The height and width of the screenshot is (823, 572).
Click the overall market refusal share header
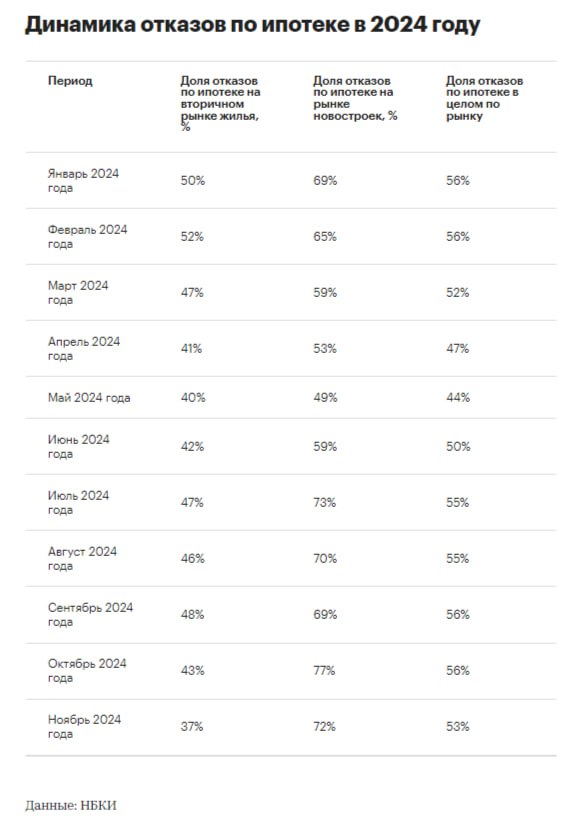pos(484,98)
